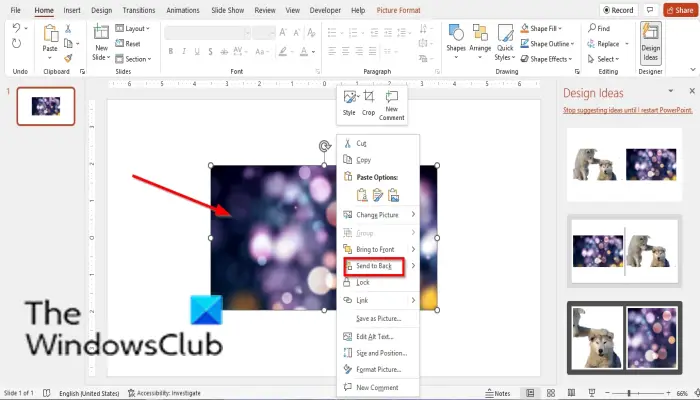The width and height of the screenshot is (700, 400).
Task: Open the Shape Effects dropdown
Action: pyautogui.click(x=546, y=59)
